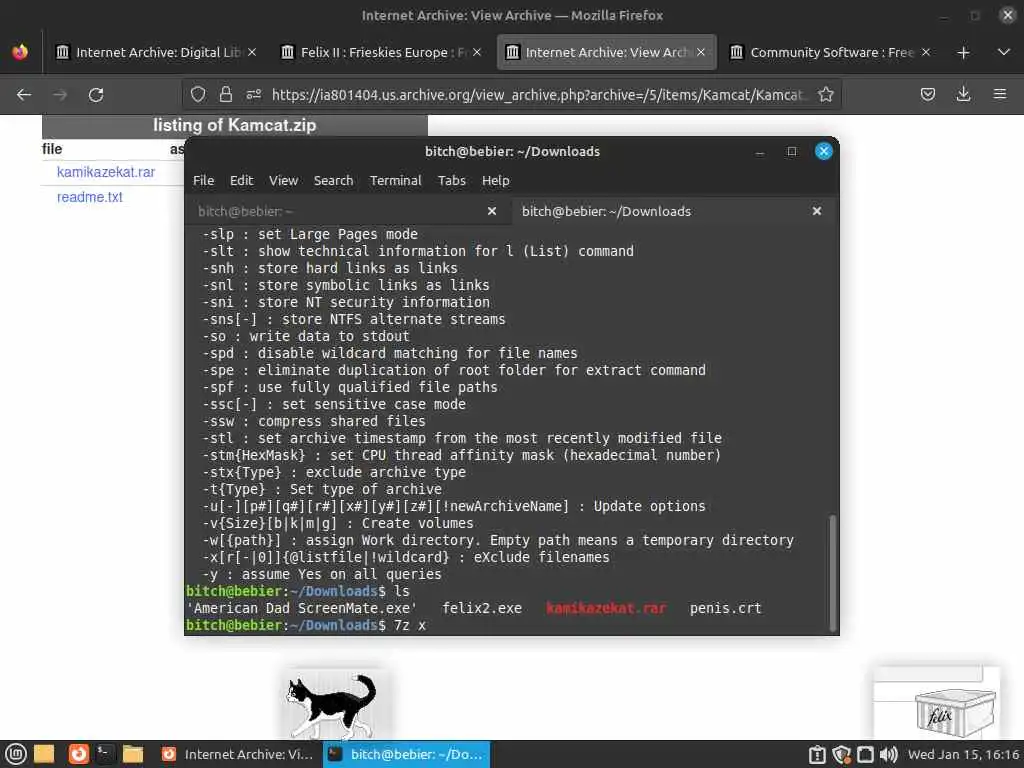Click the walking black and white cat image

click(332, 707)
